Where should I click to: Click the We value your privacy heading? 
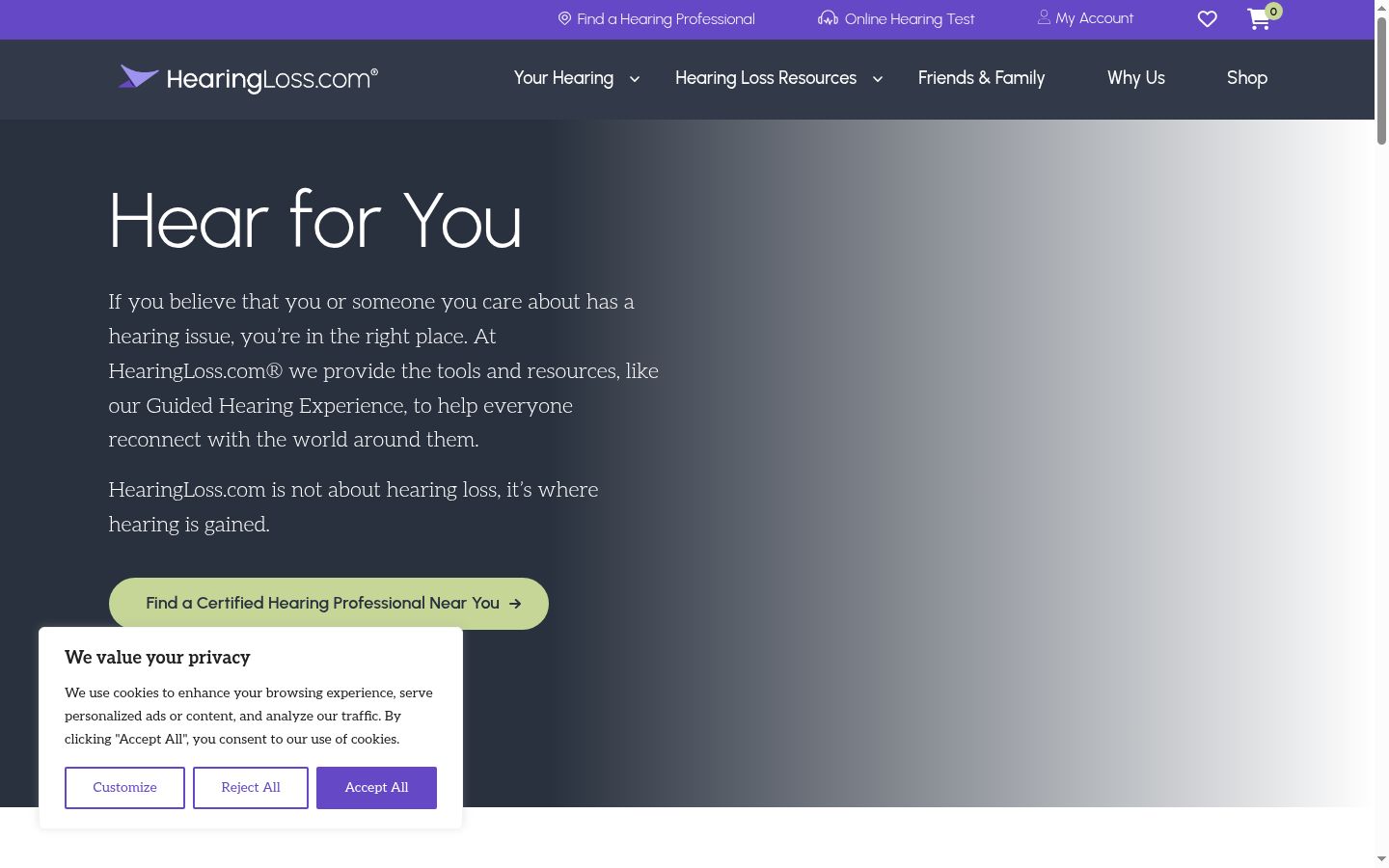(x=157, y=658)
